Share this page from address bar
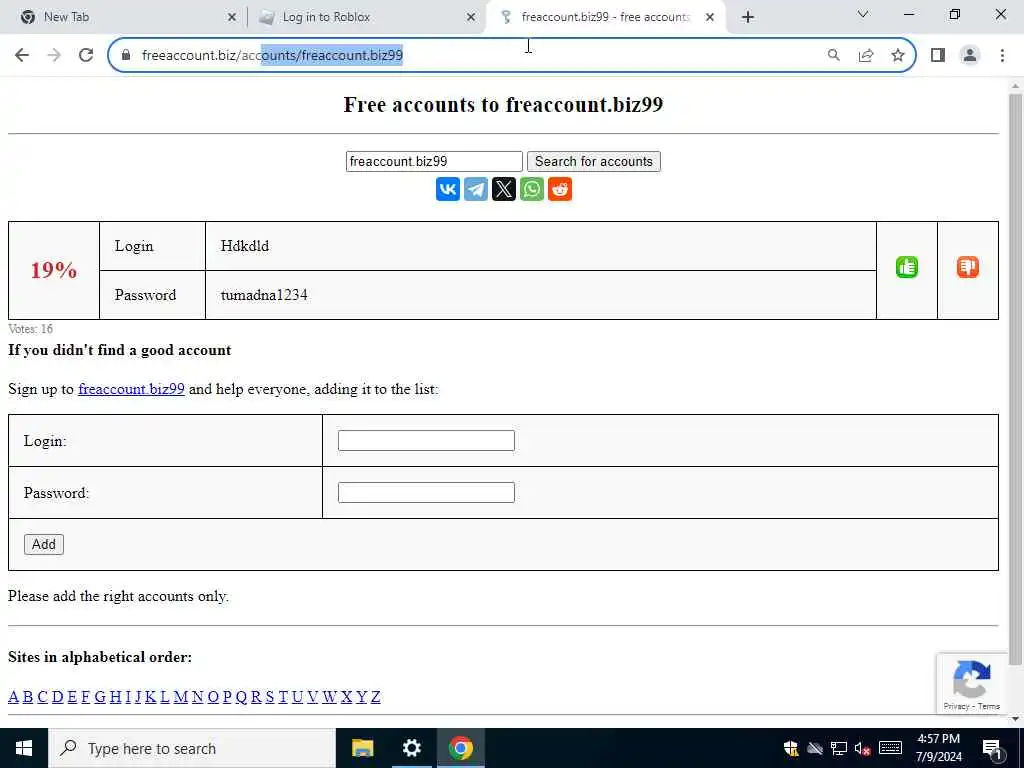The width and height of the screenshot is (1024, 768). tap(866, 55)
